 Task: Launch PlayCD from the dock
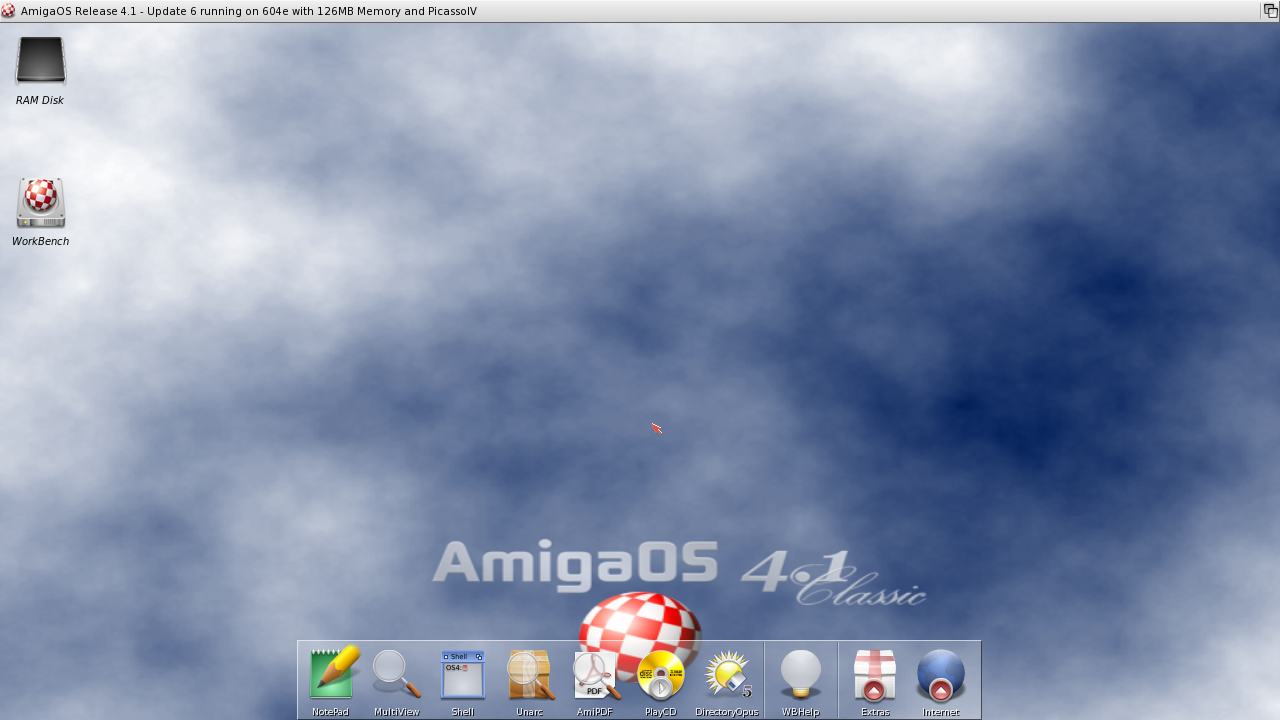point(661,674)
